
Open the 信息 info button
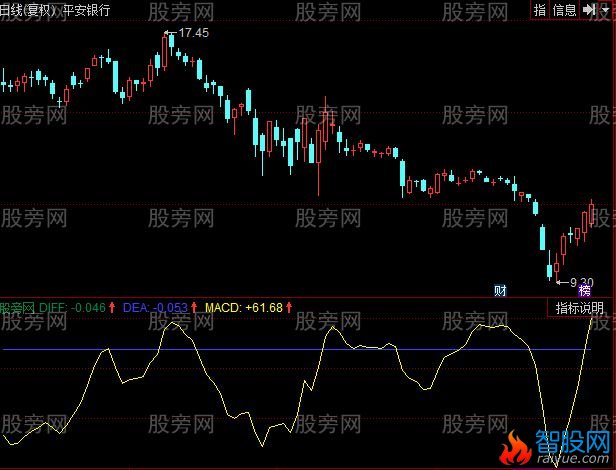point(564,9)
